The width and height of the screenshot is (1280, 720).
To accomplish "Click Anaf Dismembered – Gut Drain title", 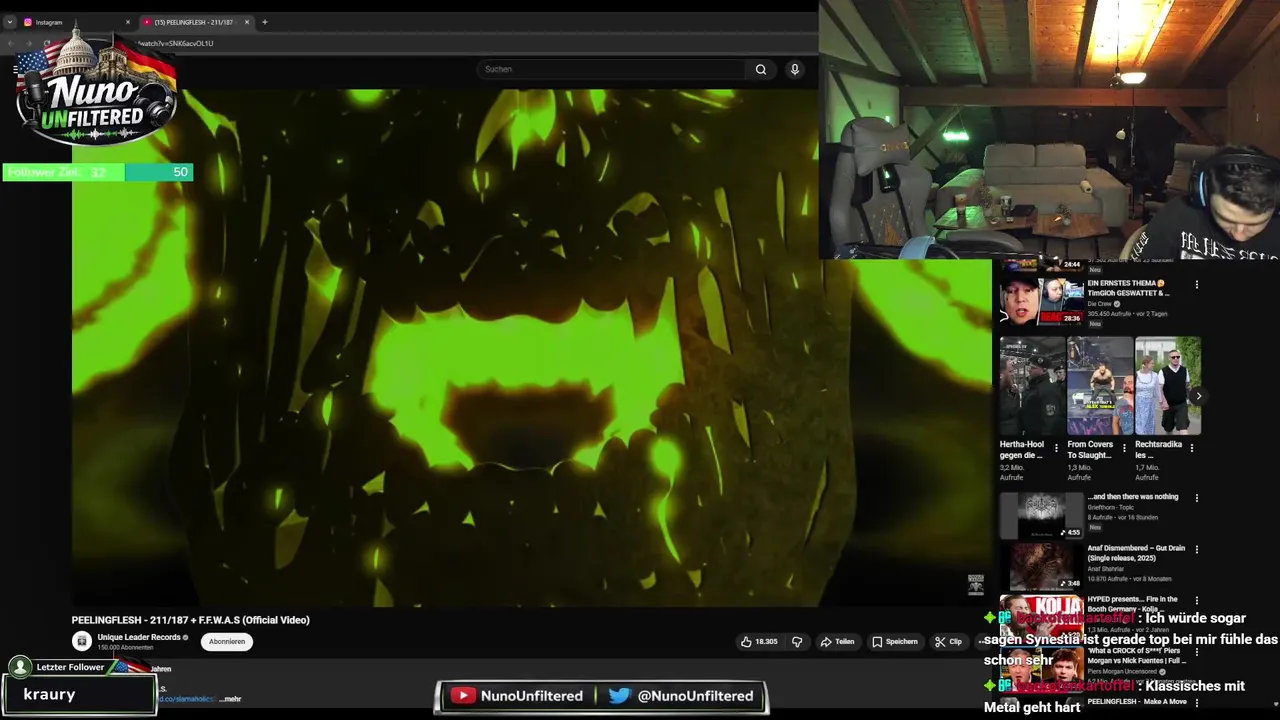I will pyautogui.click(x=1136, y=554).
